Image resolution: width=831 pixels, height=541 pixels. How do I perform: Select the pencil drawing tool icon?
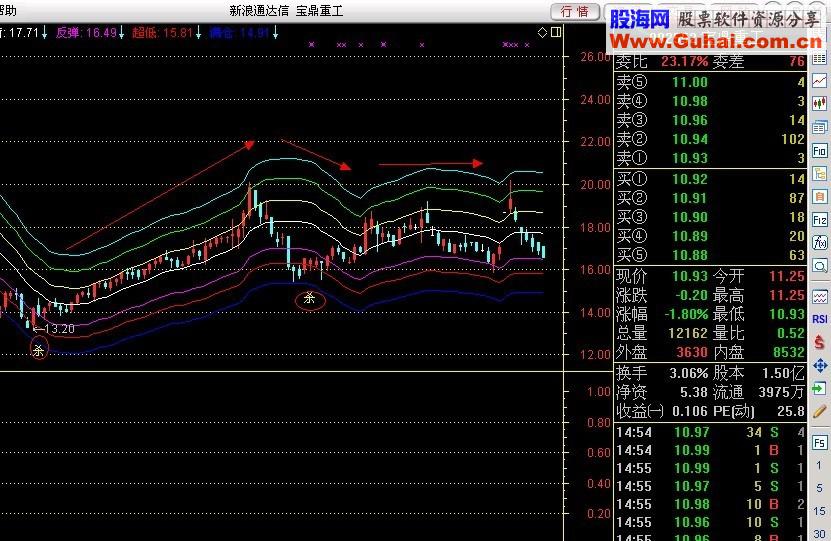819,411
